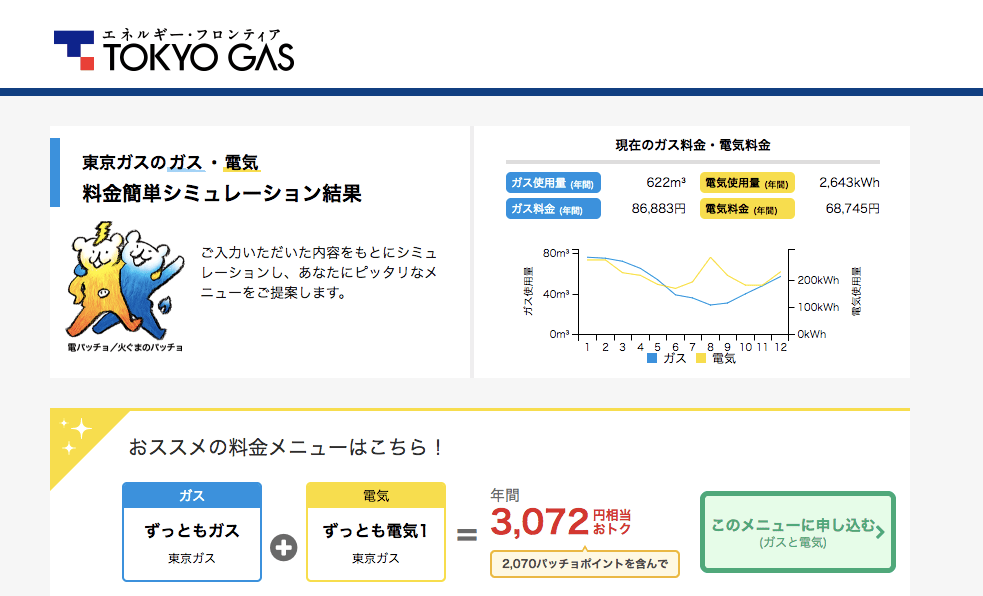This screenshot has width=983, height=596.
Task: Select the ずっとも電気1 plan card
Action: point(376,532)
